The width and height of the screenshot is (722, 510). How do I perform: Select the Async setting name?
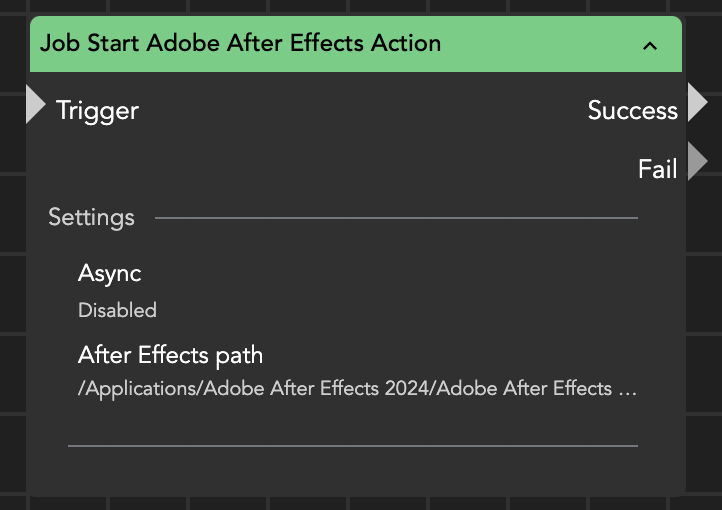coord(109,273)
